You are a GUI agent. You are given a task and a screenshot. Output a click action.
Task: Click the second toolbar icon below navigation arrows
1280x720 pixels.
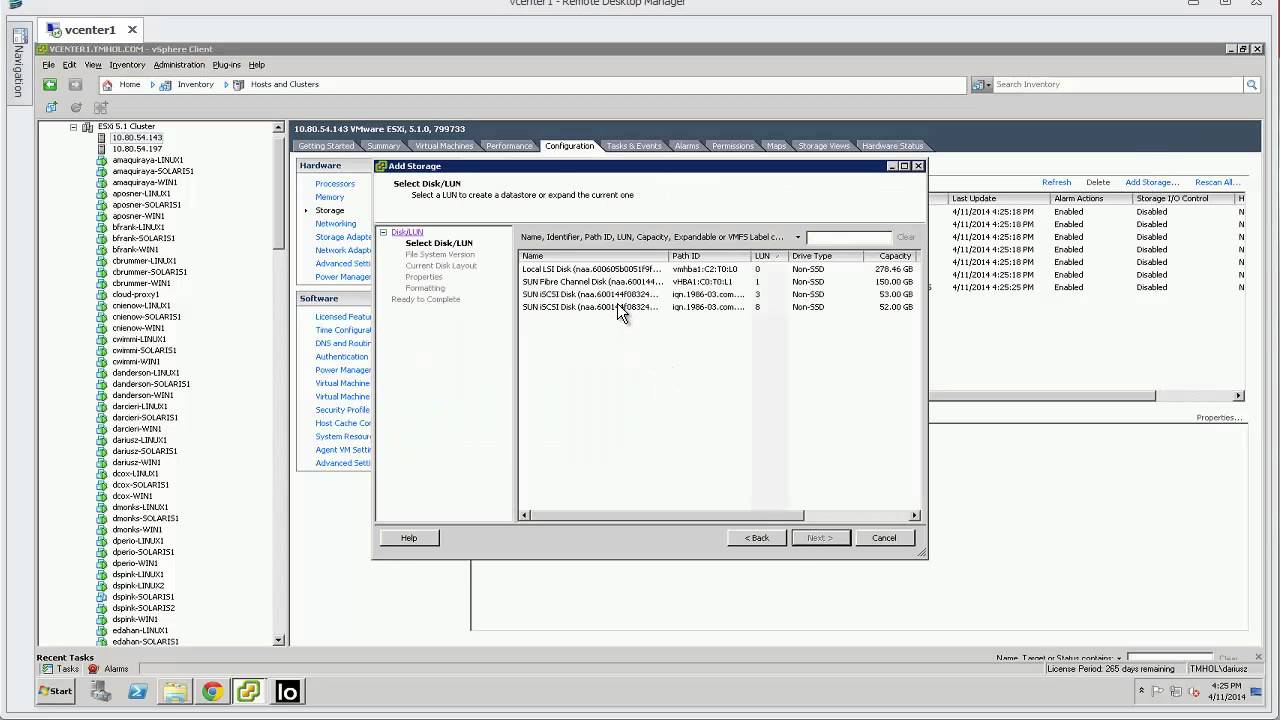(x=76, y=107)
